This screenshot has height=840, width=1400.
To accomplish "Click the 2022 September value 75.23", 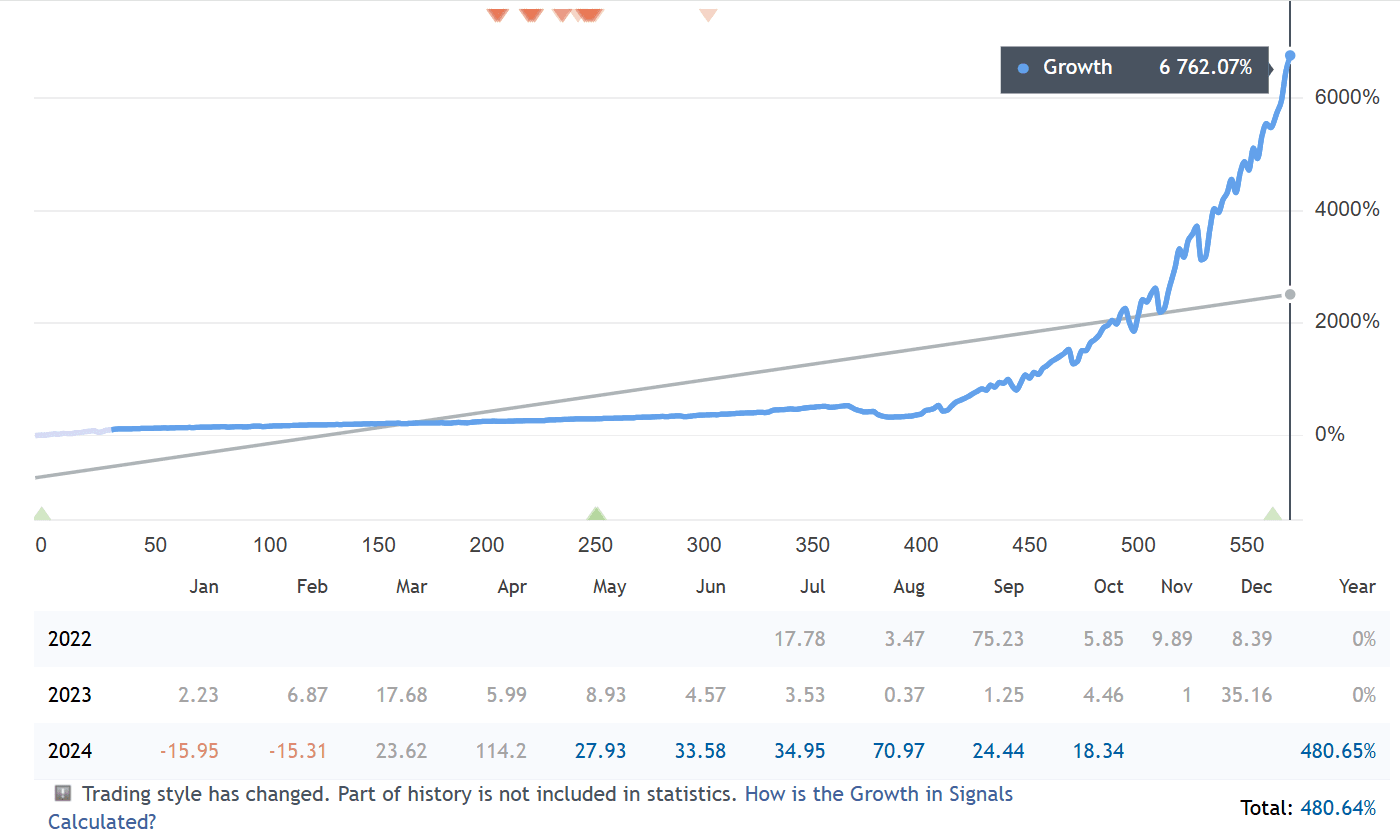I will 998,638.
